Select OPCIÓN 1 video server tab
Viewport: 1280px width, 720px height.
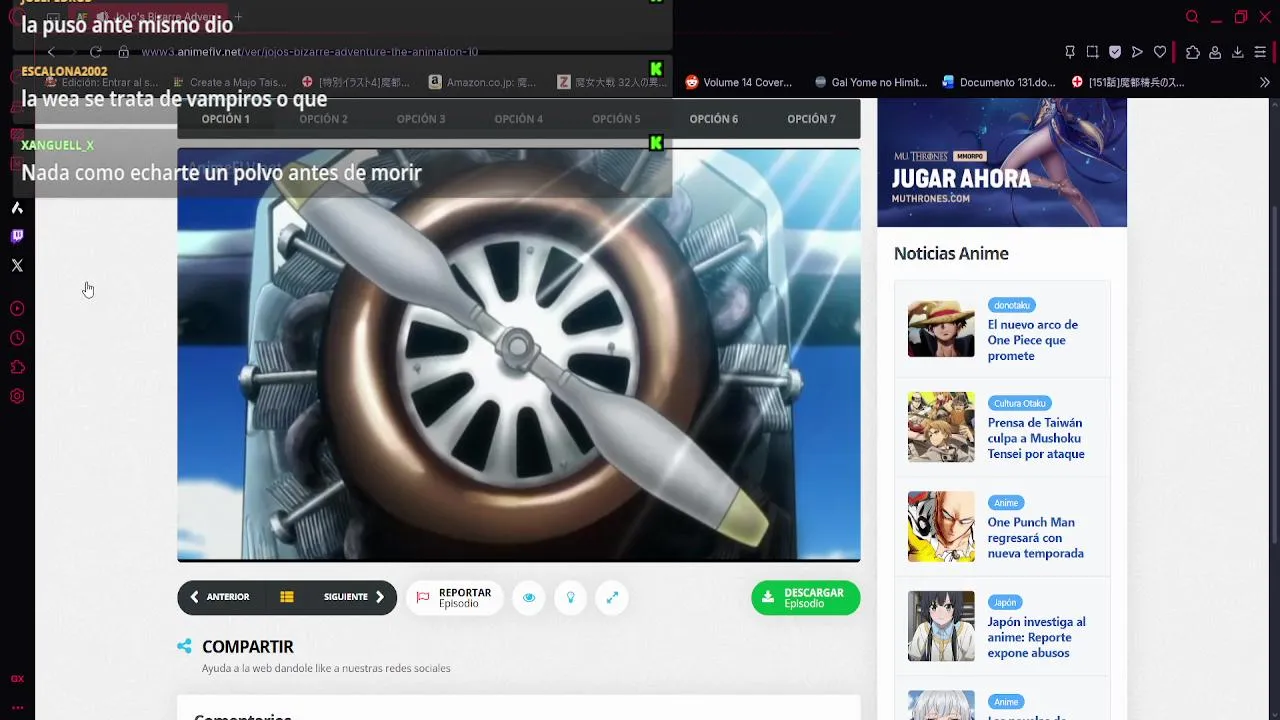pyautogui.click(x=226, y=119)
